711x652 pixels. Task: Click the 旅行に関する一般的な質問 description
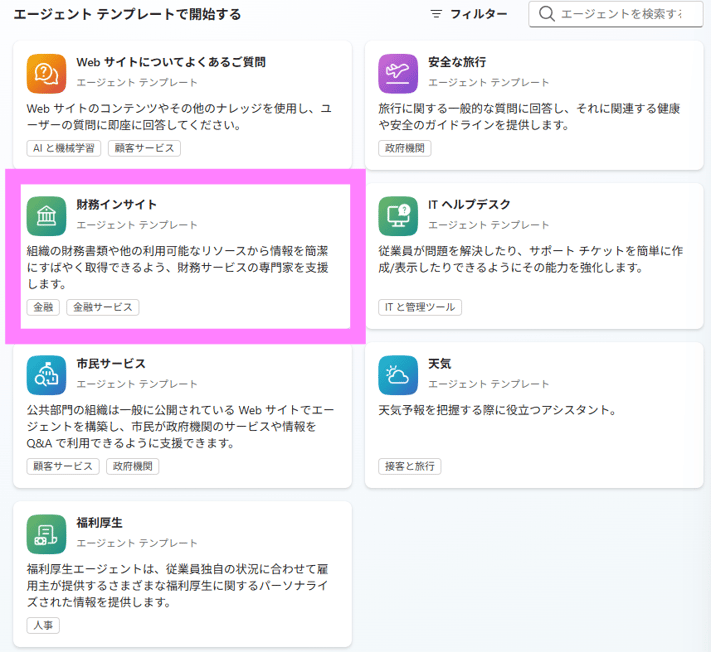(x=529, y=117)
